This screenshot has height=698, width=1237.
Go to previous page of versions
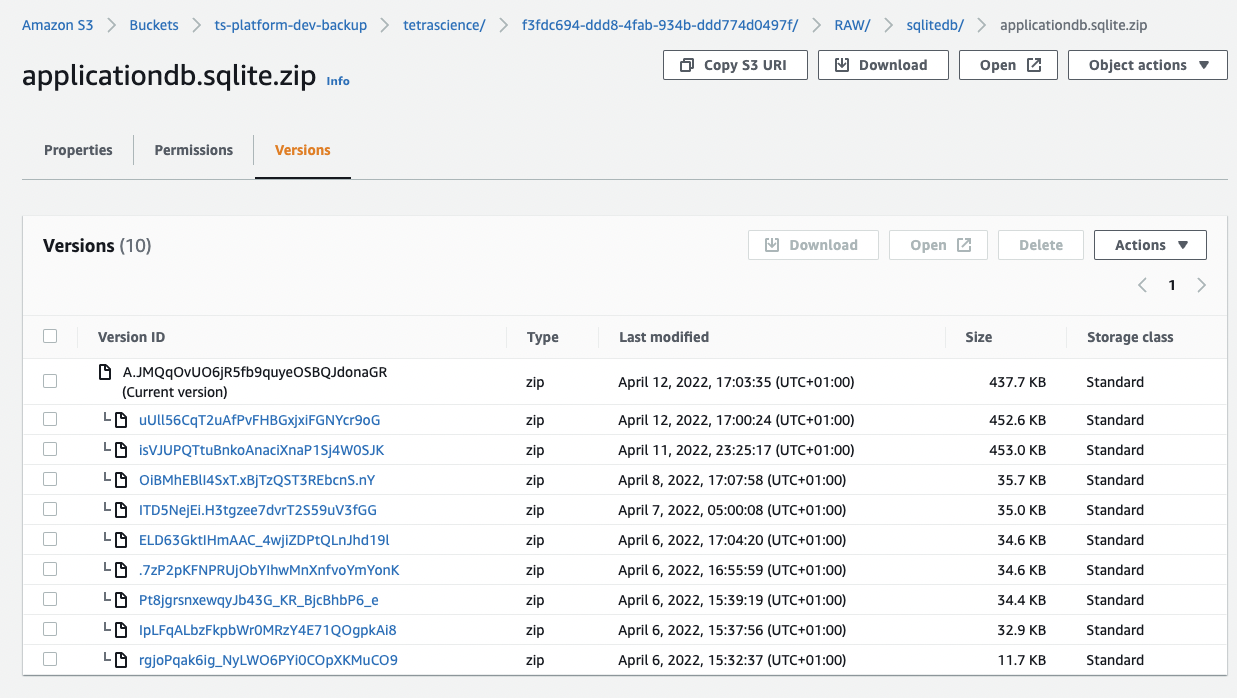pyautogui.click(x=1142, y=285)
